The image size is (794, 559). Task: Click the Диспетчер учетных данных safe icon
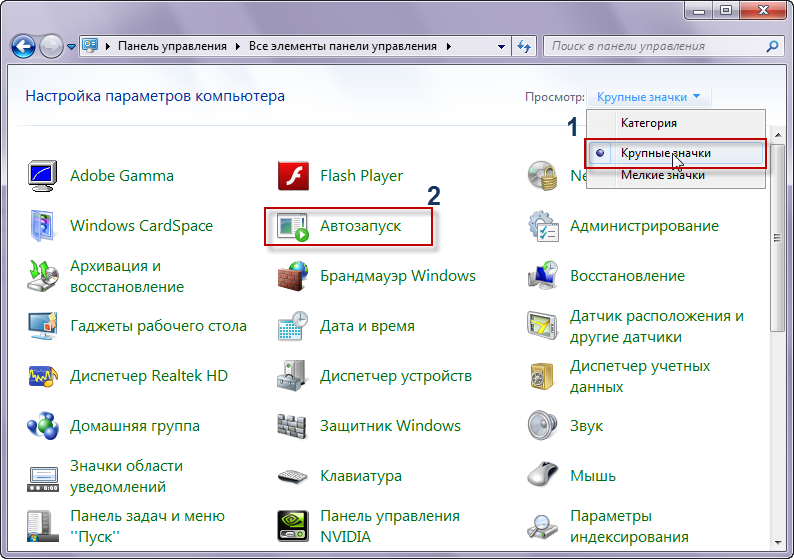pyautogui.click(x=542, y=376)
